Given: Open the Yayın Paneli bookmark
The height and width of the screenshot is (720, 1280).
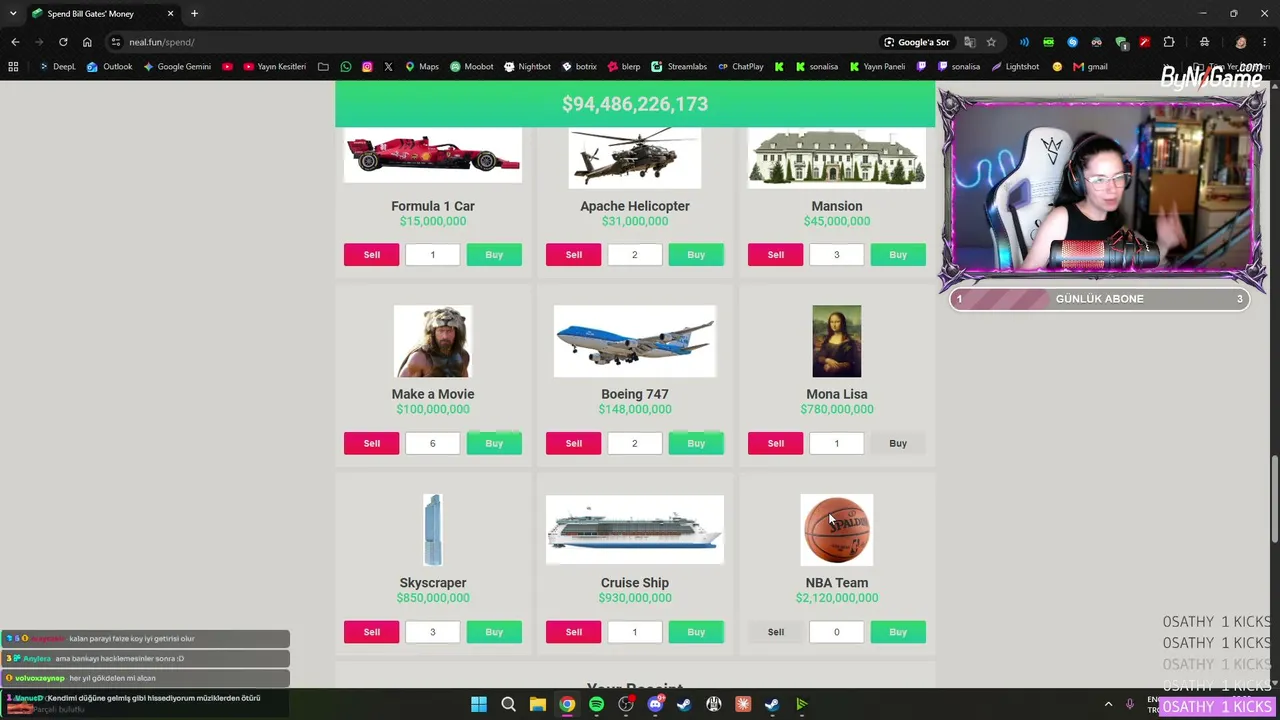Looking at the screenshot, I should click(x=877, y=67).
